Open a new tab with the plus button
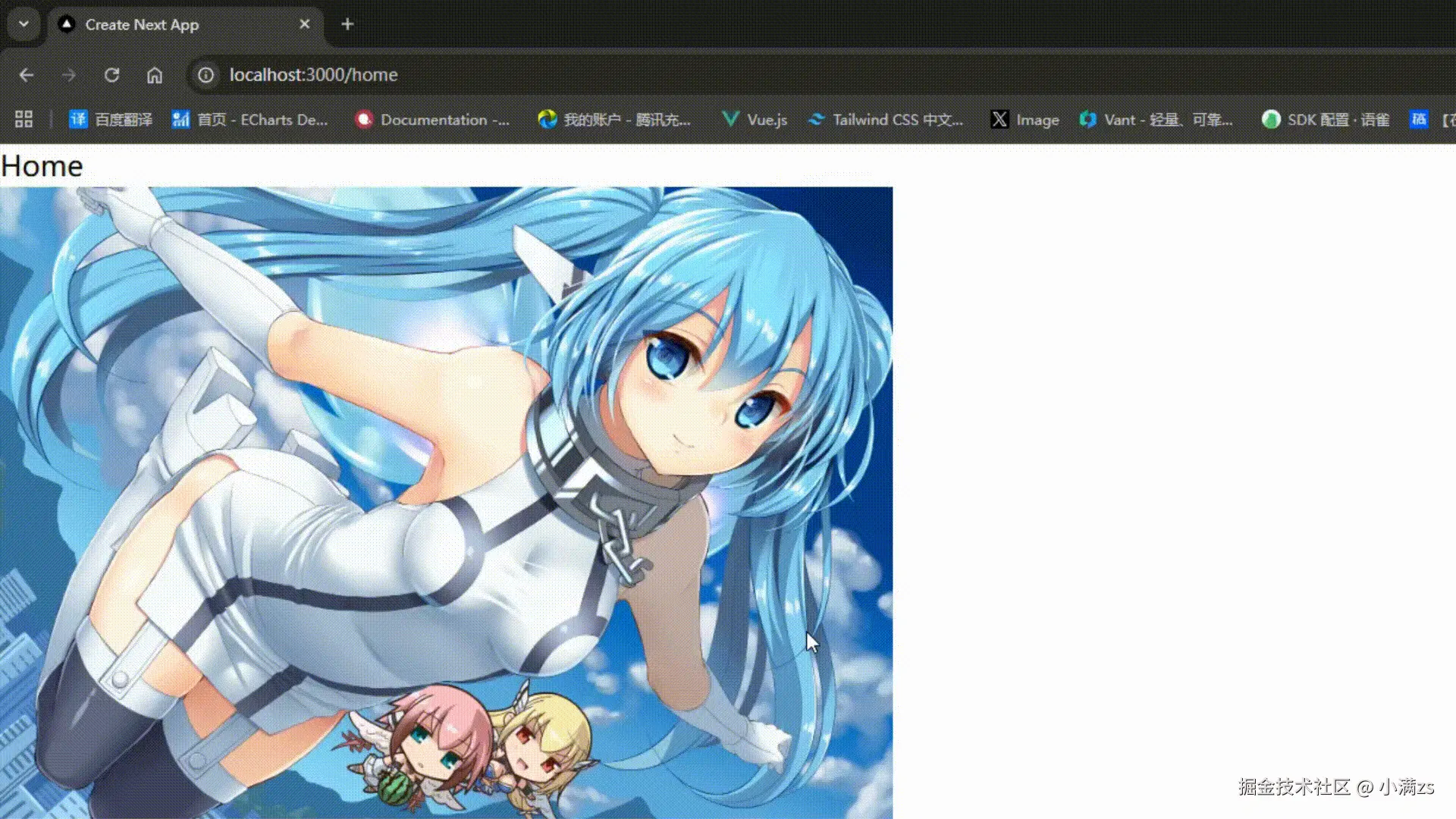This screenshot has height=819, width=1456. click(x=347, y=24)
